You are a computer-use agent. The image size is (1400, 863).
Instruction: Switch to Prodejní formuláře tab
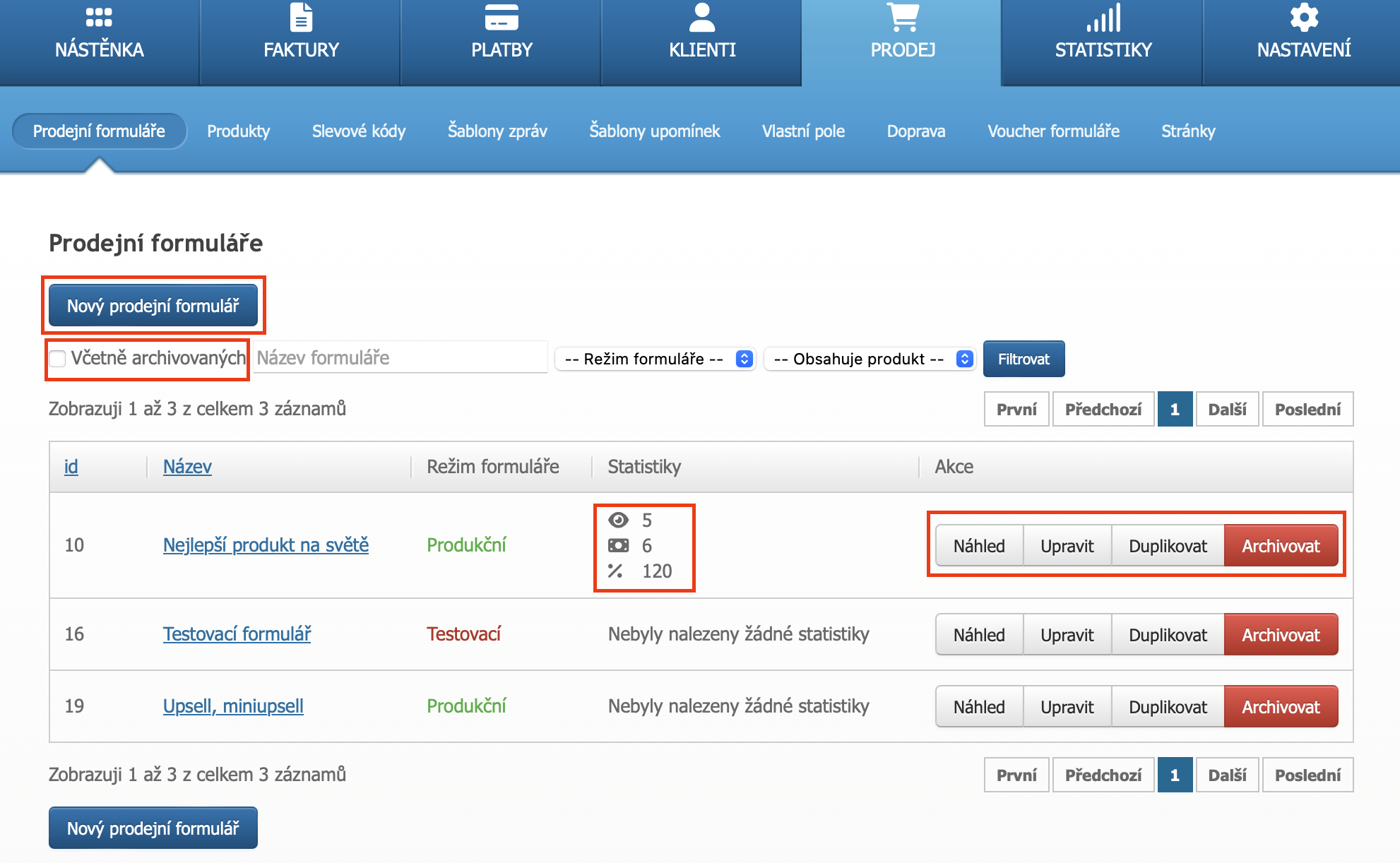(x=99, y=131)
